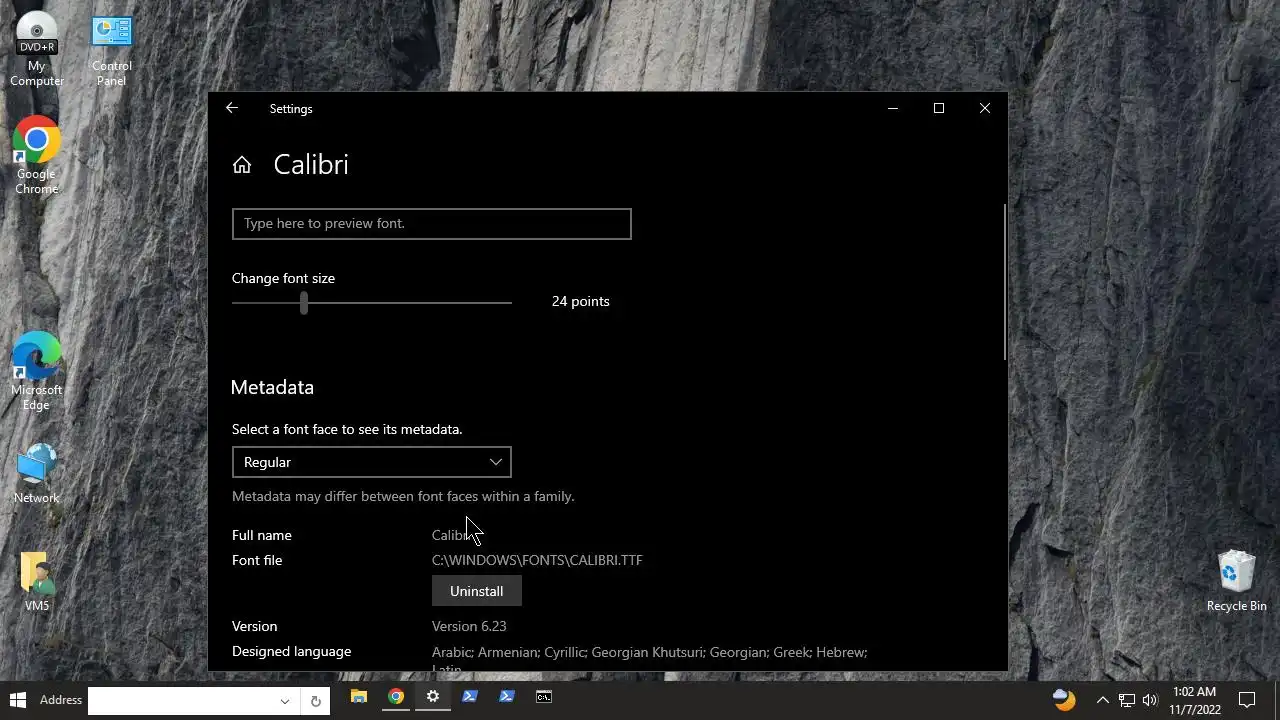The width and height of the screenshot is (1280, 720).
Task: Click refresh button beside Address bar
Action: [x=315, y=701]
